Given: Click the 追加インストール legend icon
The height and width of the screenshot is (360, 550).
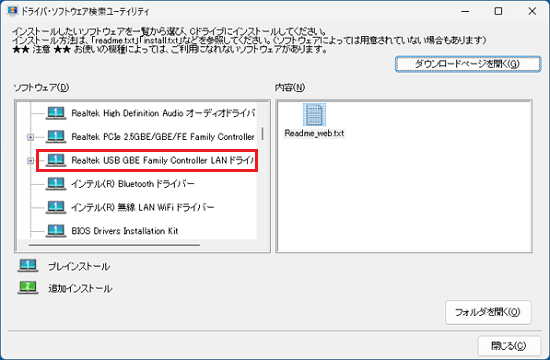Looking at the screenshot, I should (28, 288).
